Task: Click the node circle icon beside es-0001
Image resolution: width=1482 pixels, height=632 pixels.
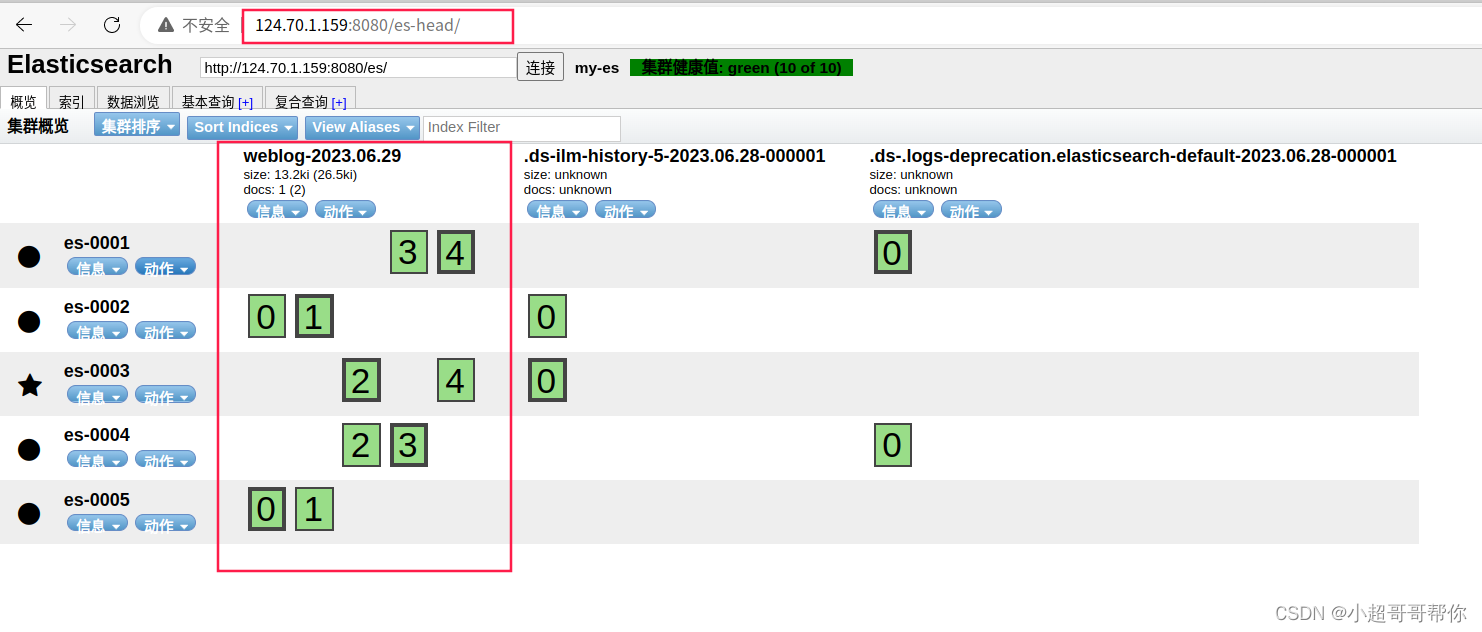Action: coord(29,256)
